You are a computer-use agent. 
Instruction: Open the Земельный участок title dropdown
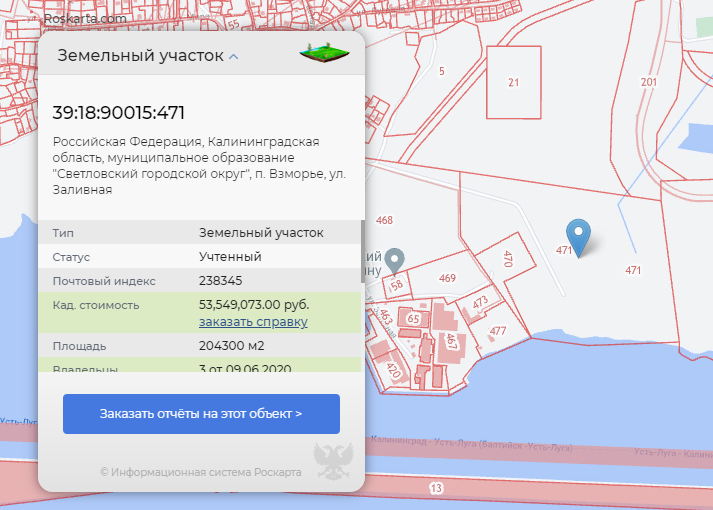coord(140,56)
